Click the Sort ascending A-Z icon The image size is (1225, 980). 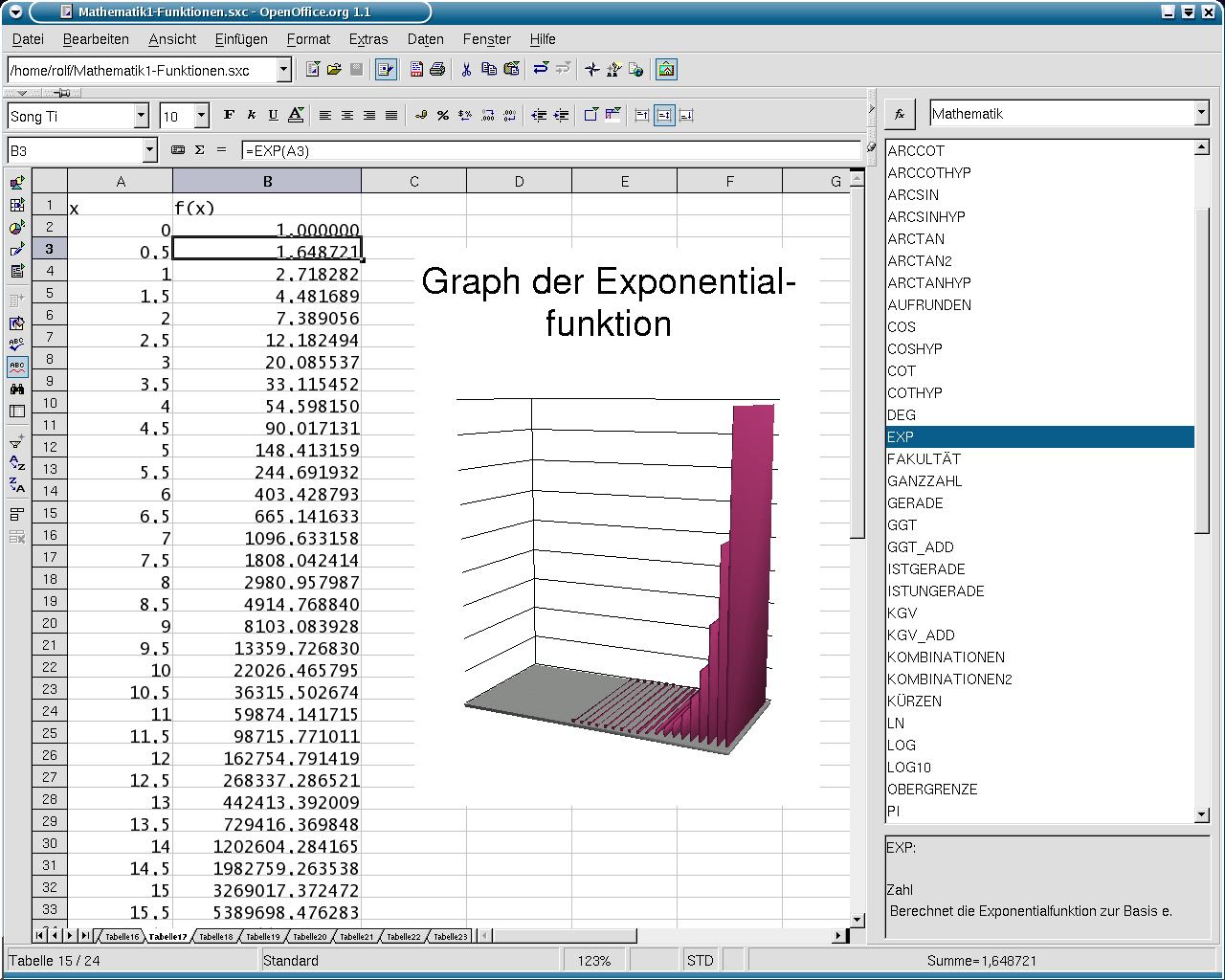click(x=16, y=464)
